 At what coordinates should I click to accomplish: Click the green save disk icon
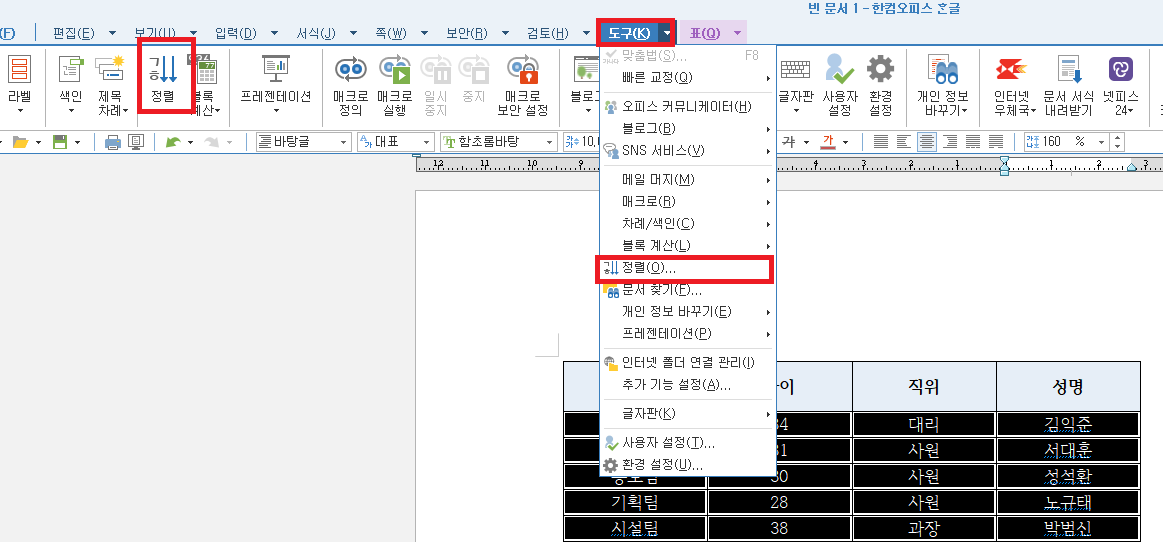pos(60,142)
